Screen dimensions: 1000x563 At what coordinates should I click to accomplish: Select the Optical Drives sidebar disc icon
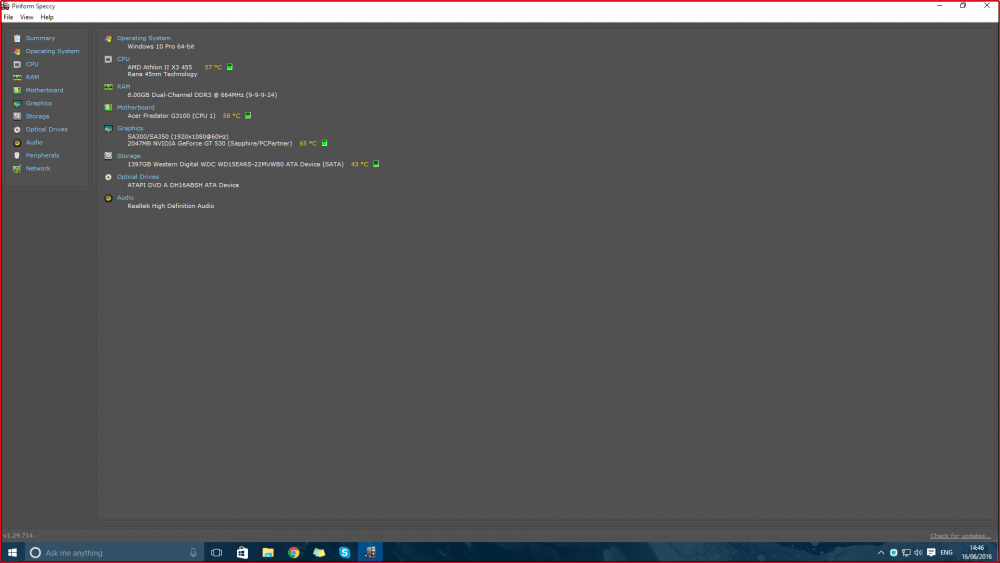point(17,129)
